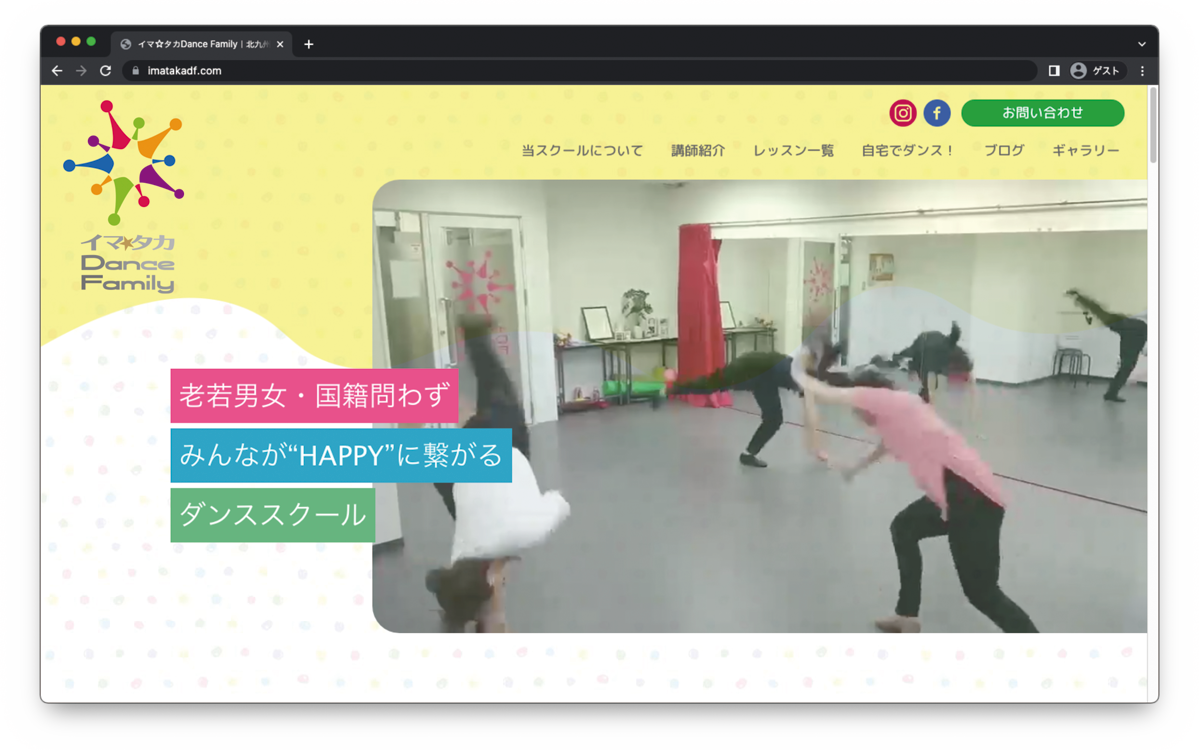Open the Instagram icon link
The height and width of the screenshot is (750, 1200).
coord(902,113)
